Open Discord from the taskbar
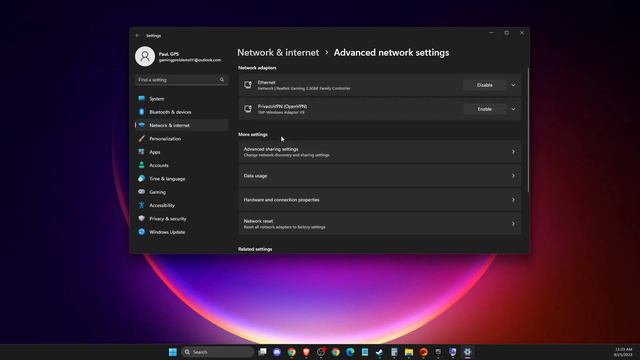Image resolution: width=640 pixels, height=360 pixels. click(x=277, y=352)
